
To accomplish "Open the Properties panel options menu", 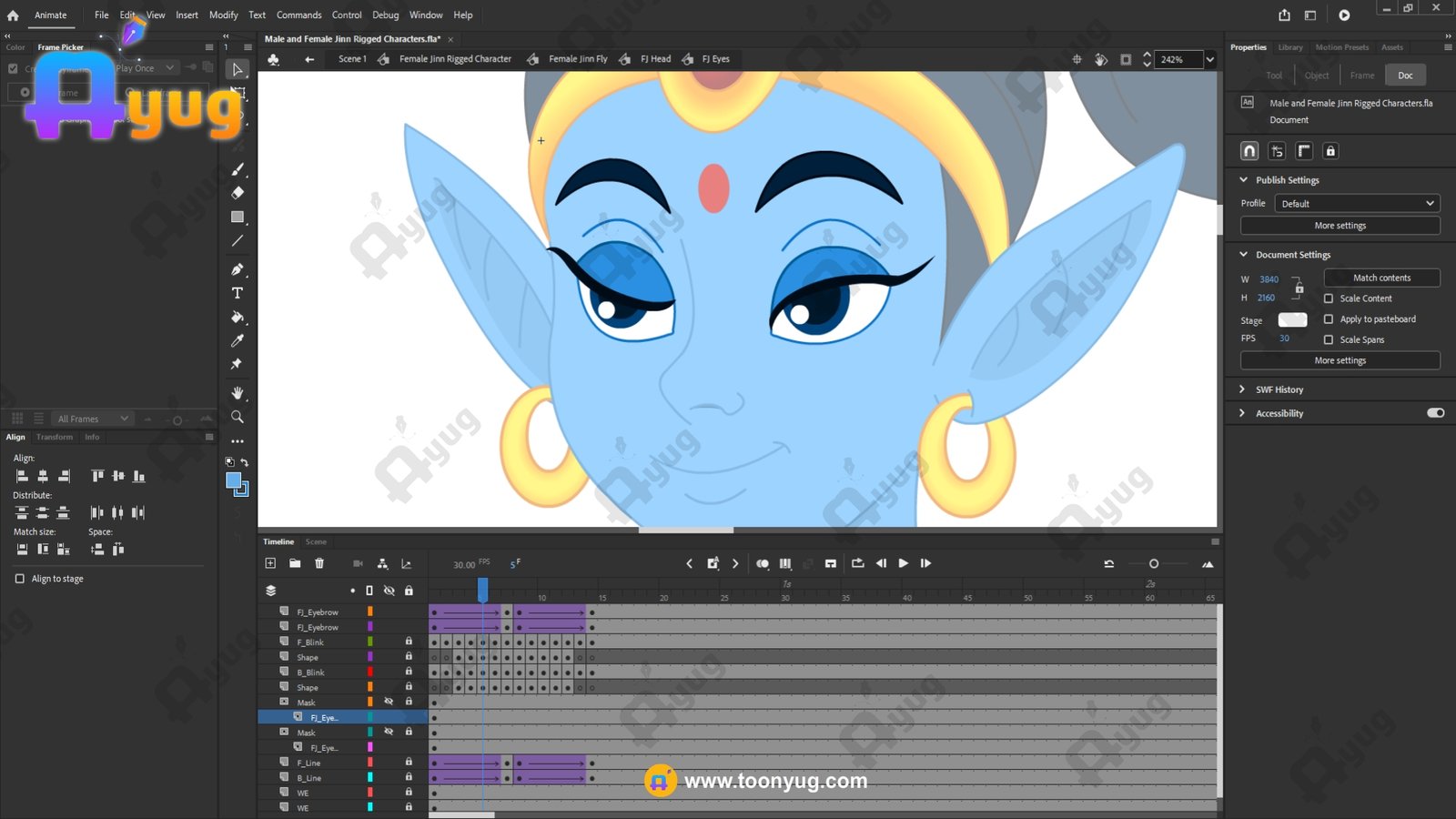I will click(1448, 47).
